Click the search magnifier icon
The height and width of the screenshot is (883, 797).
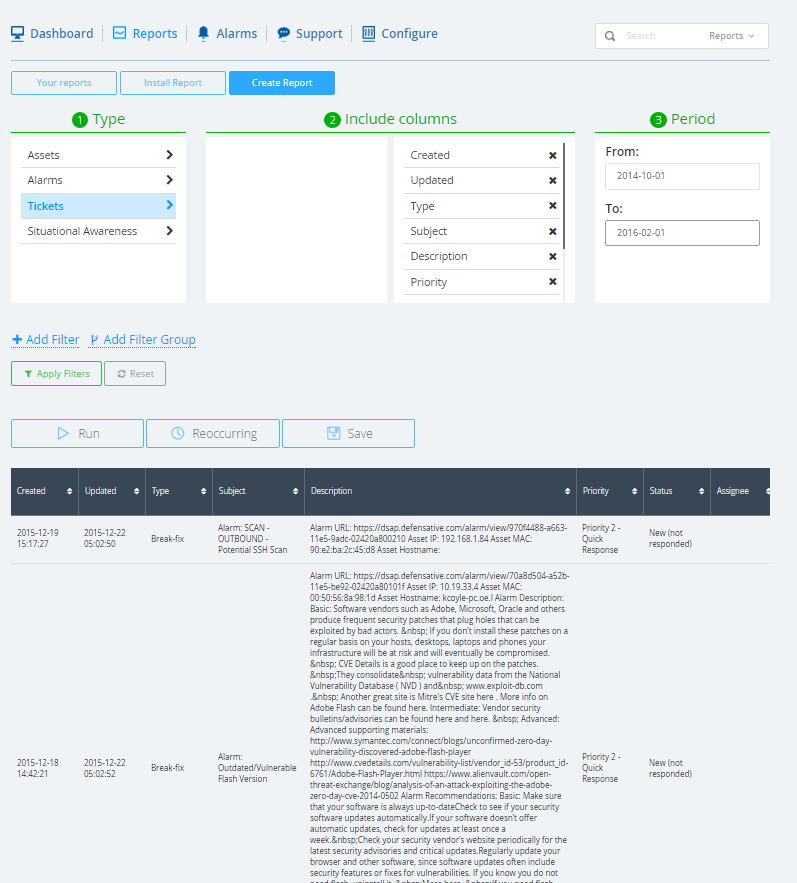click(x=609, y=36)
